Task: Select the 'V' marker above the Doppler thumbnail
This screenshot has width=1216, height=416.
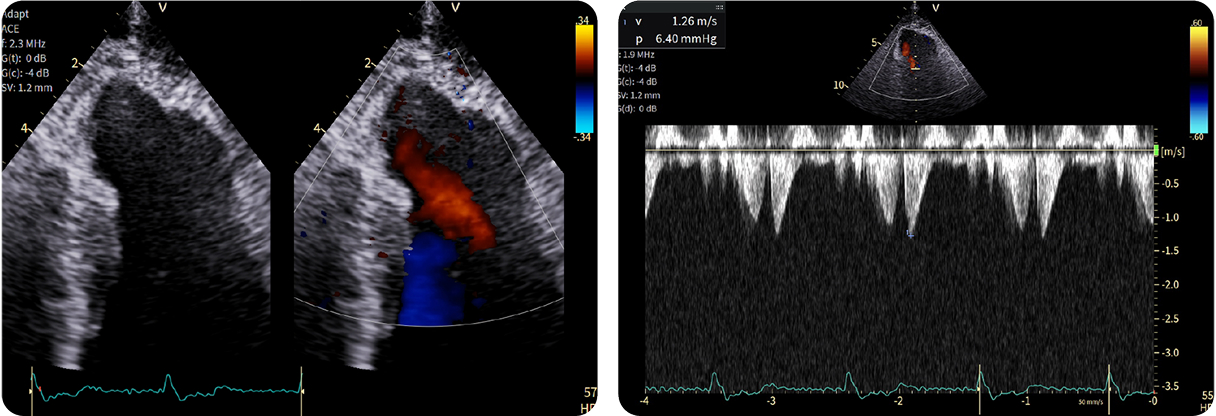Action: pos(935,7)
